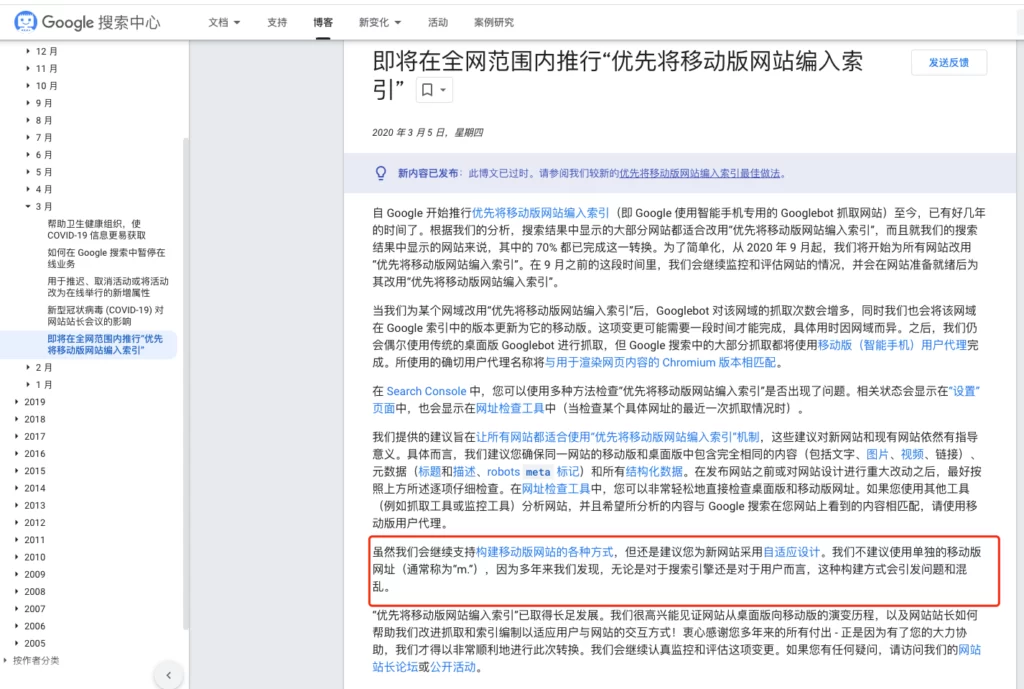
Task: Expand the 5 月 section
Action: tap(40, 172)
